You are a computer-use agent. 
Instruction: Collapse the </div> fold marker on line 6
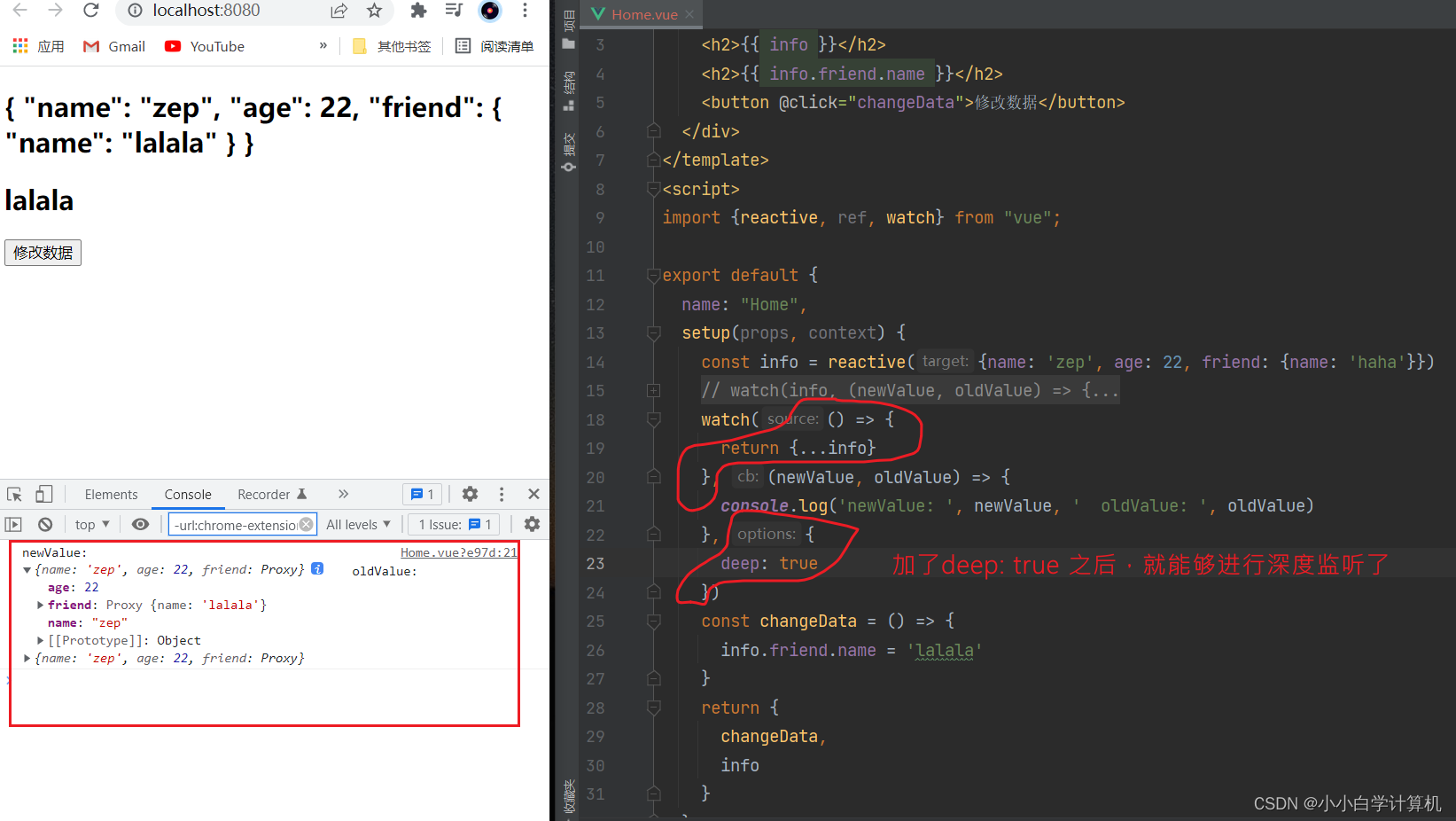click(x=654, y=131)
